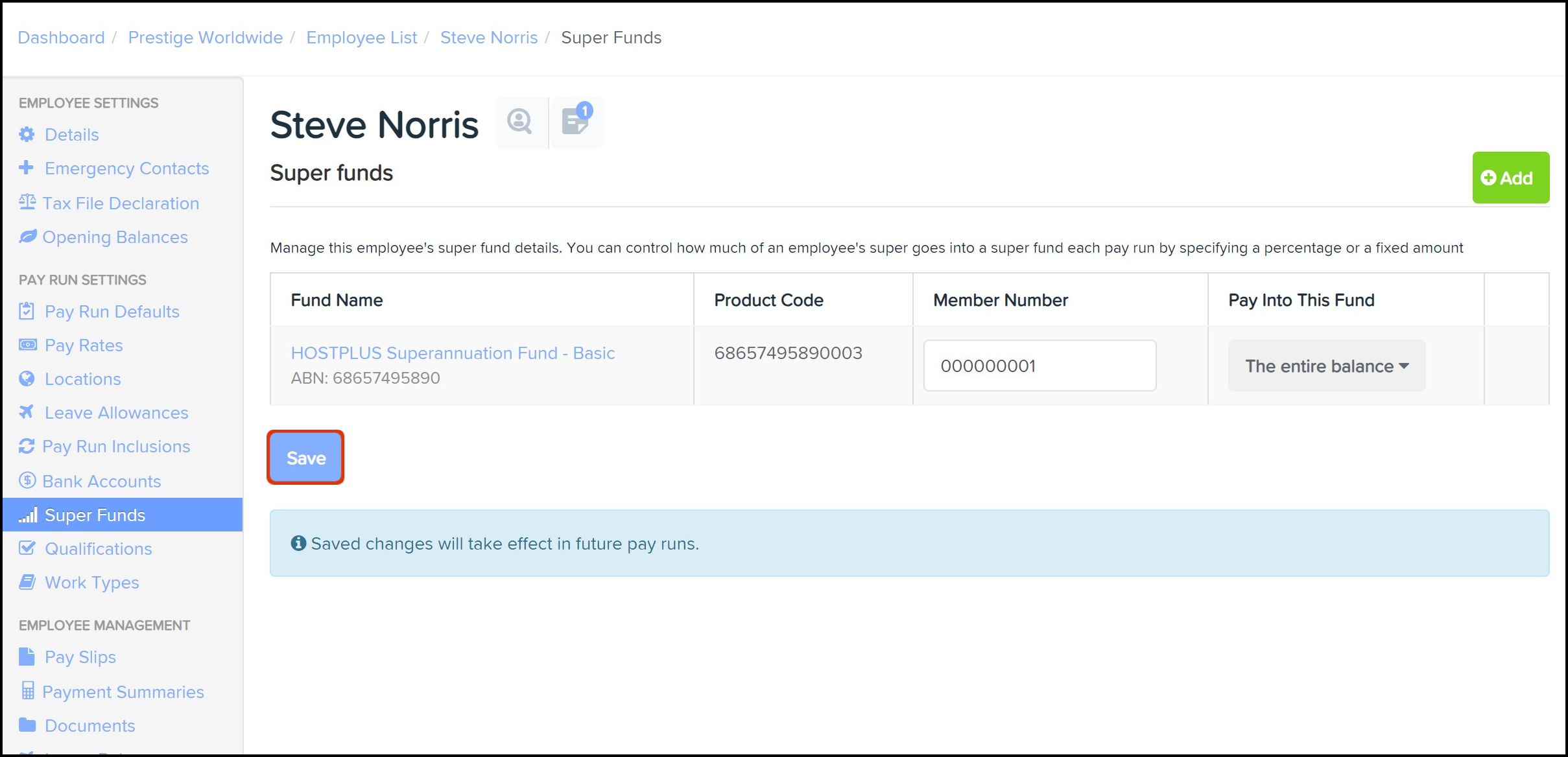Navigate to Employee List breadcrumb

point(361,38)
